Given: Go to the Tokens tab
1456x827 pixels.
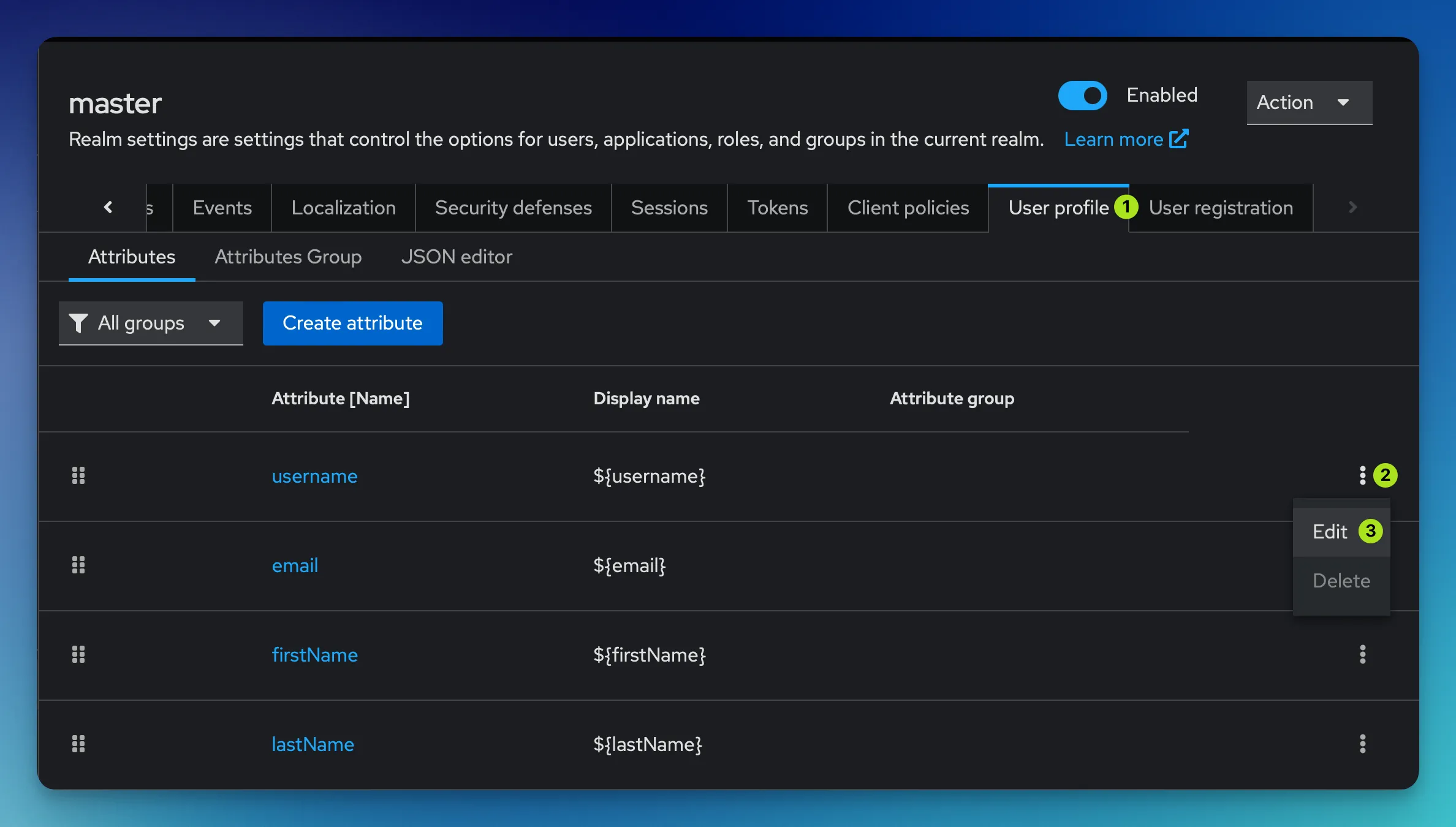Looking at the screenshot, I should 777,208.
